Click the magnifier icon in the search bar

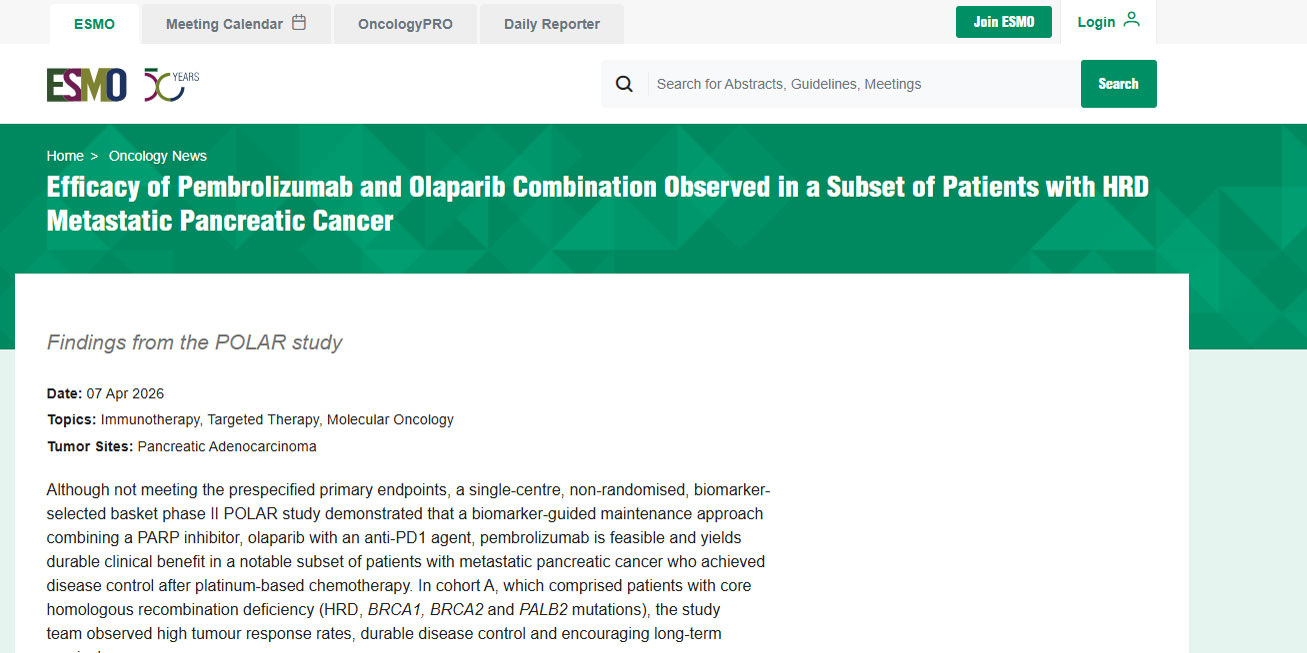tap(624, 84)
